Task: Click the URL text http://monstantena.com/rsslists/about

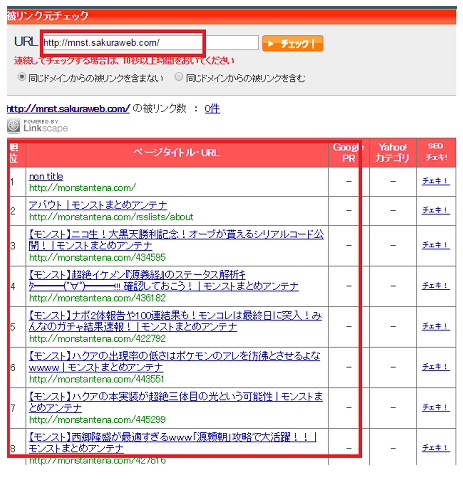Action: [x=111, y=217]
